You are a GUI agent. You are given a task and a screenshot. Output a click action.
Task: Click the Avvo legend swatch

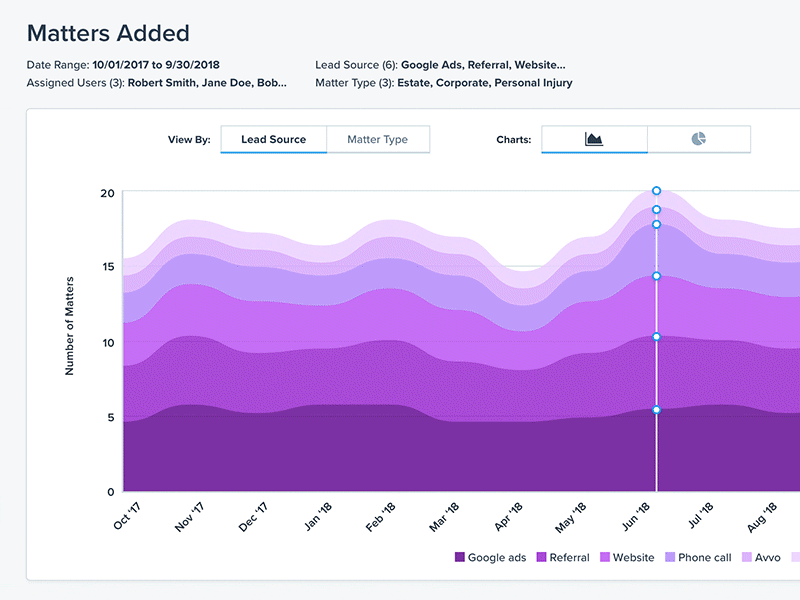coord(745,557)
